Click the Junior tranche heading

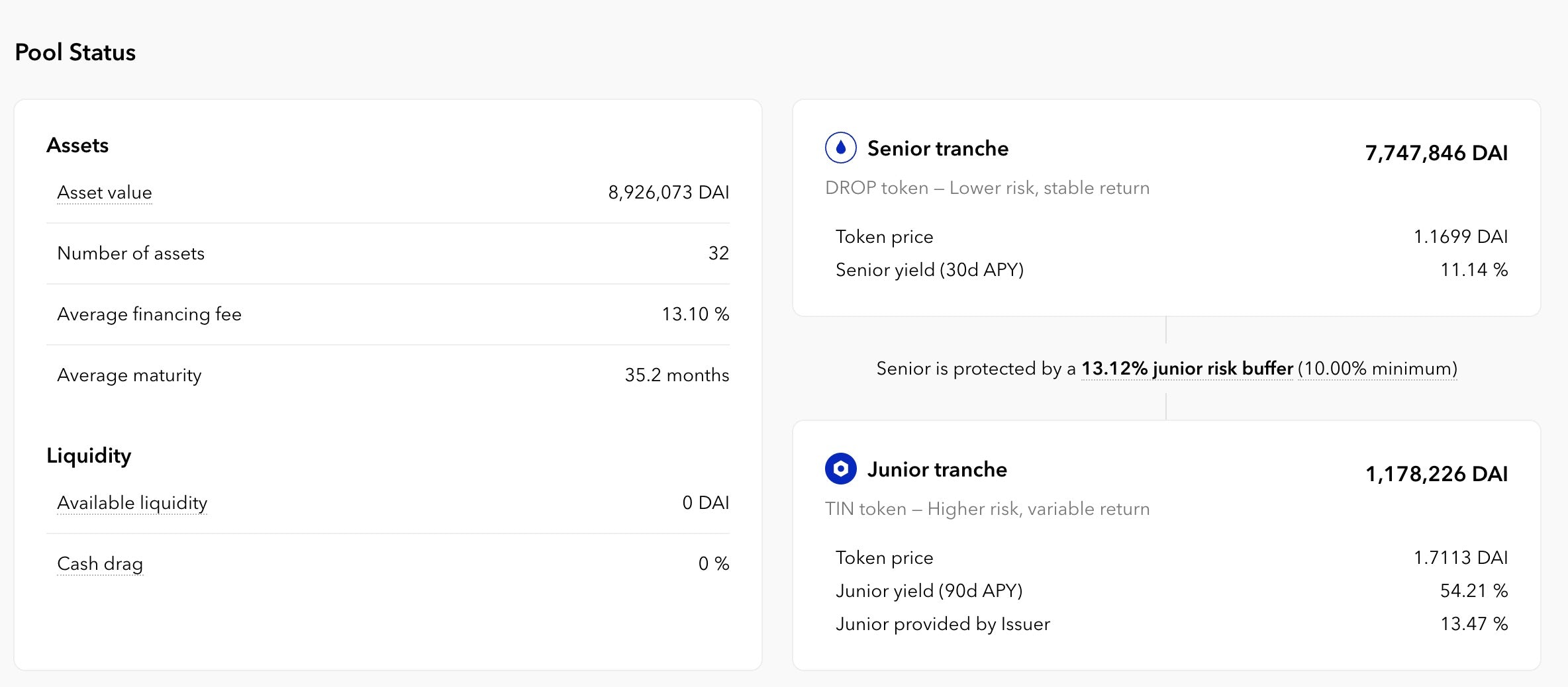937,469
